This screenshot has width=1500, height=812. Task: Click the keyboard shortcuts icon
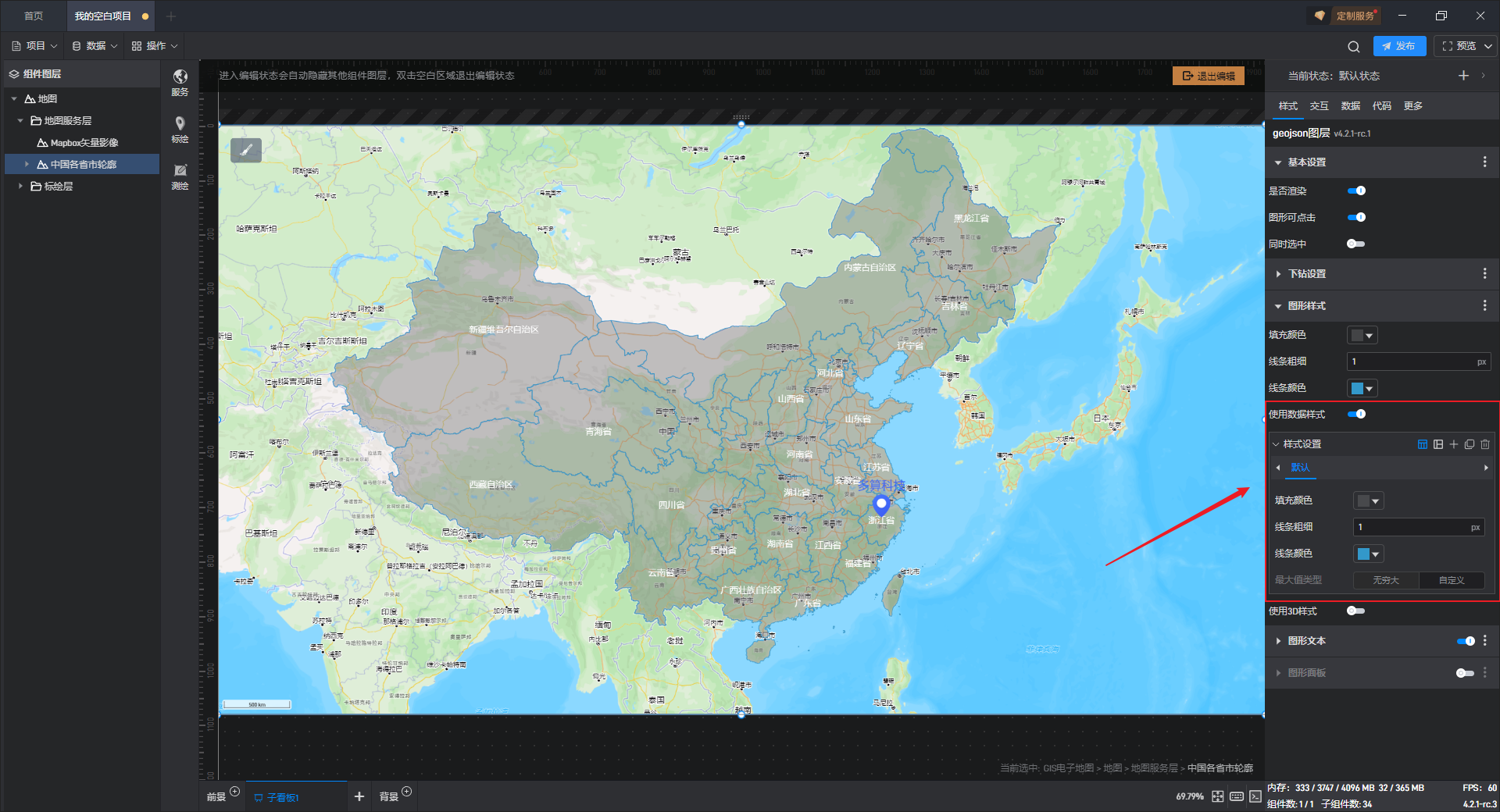(1237, 796)
